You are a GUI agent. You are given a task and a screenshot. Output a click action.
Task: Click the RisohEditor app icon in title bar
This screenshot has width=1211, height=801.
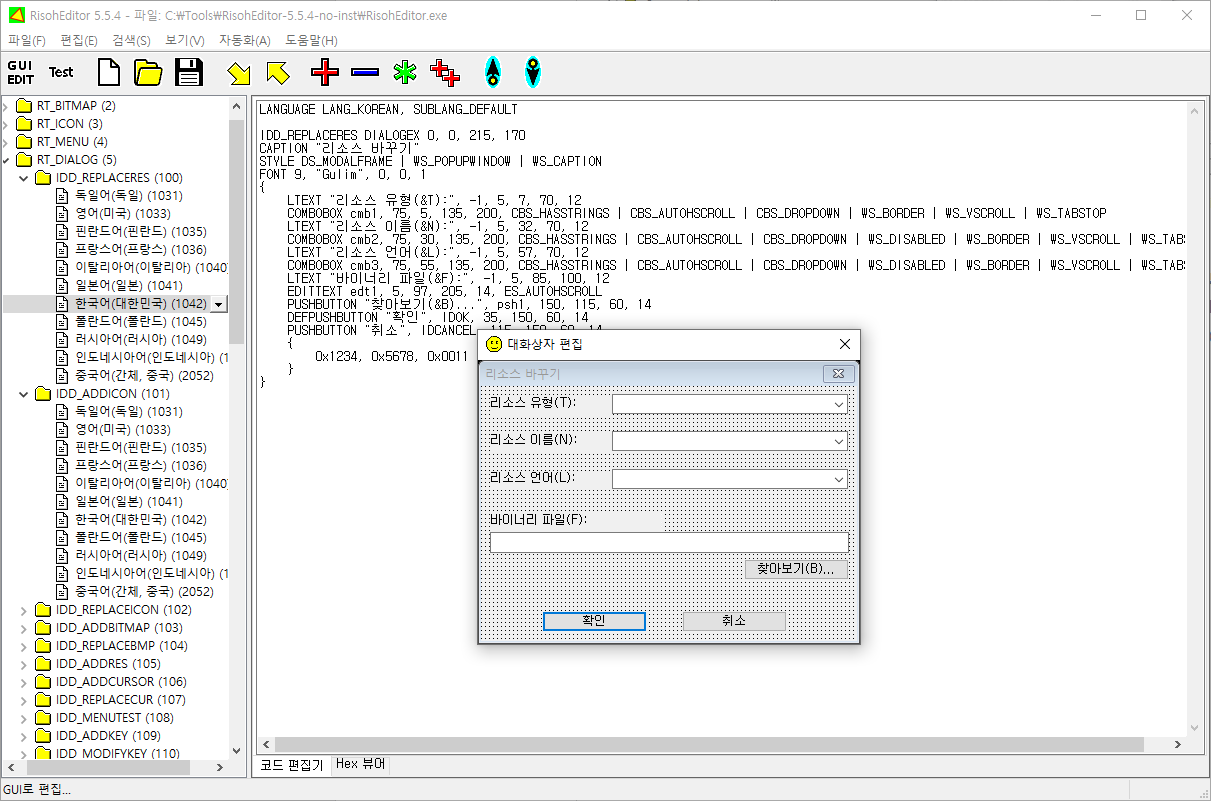pyautogui.click(x=15, y=15)
